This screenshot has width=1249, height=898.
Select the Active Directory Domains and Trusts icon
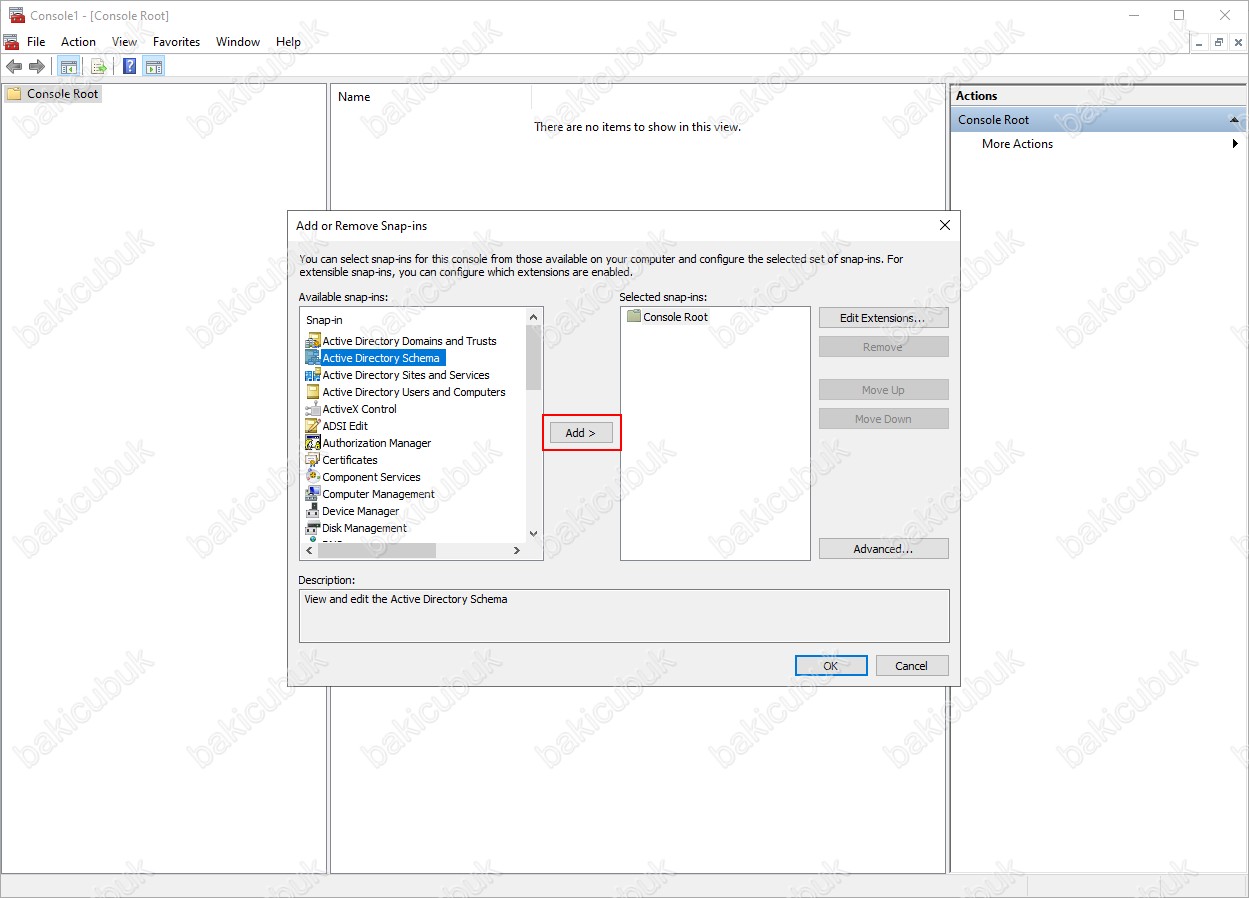tap(313, 341)
